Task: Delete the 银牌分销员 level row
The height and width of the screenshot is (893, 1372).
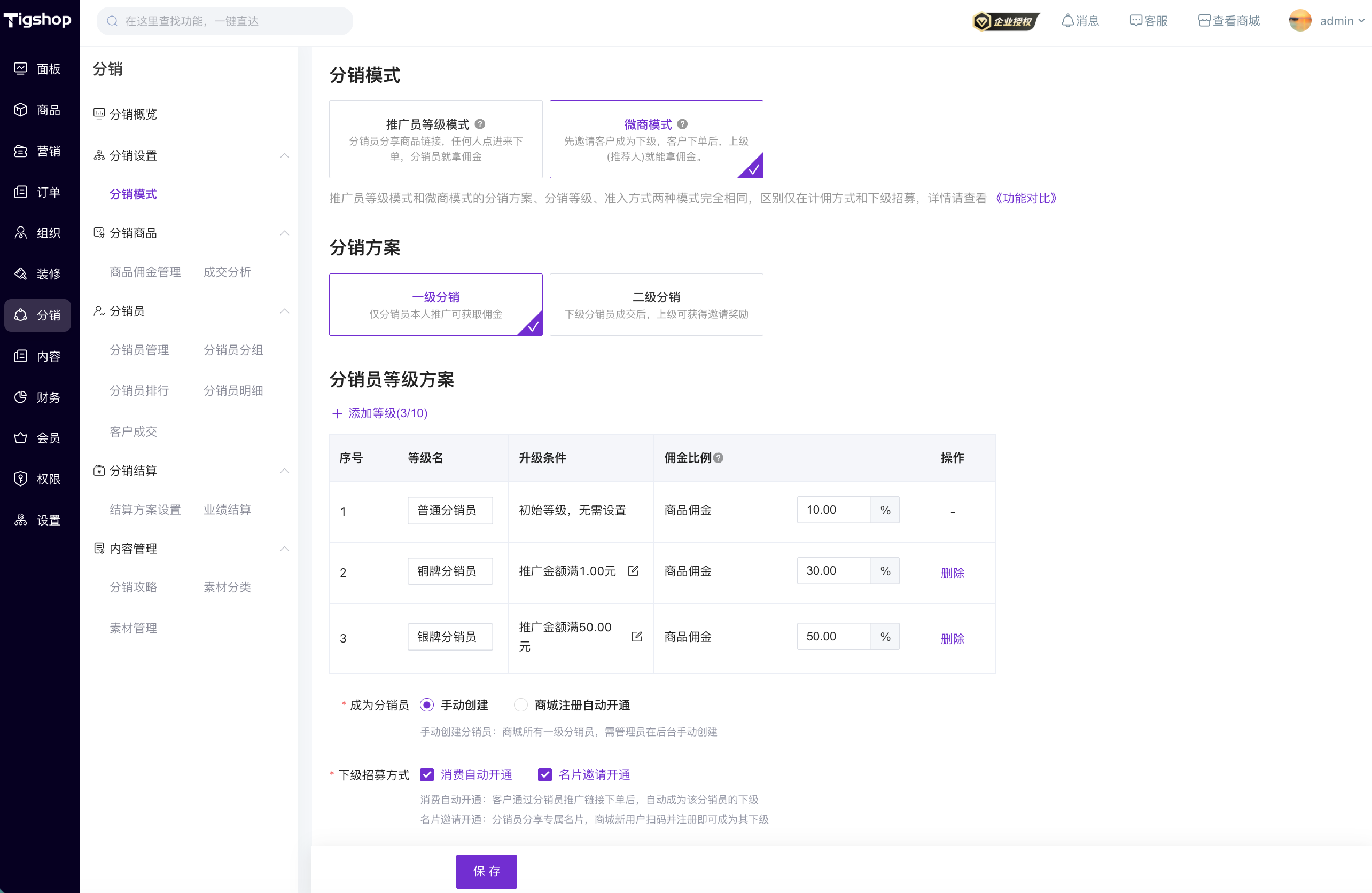Action: [x=952, y=638]
